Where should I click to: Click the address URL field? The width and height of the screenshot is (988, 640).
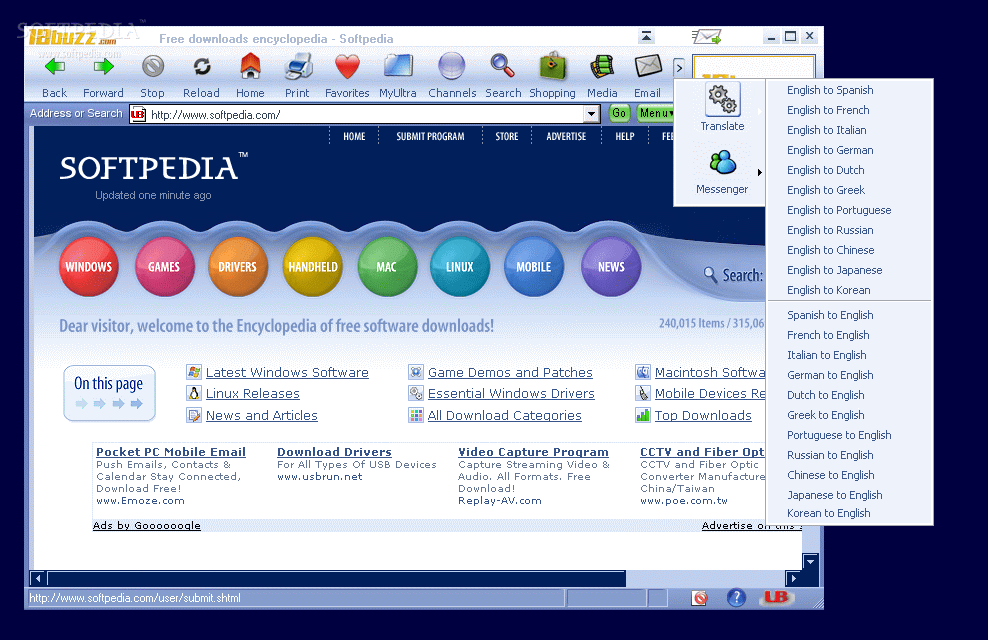coord(365,115)
